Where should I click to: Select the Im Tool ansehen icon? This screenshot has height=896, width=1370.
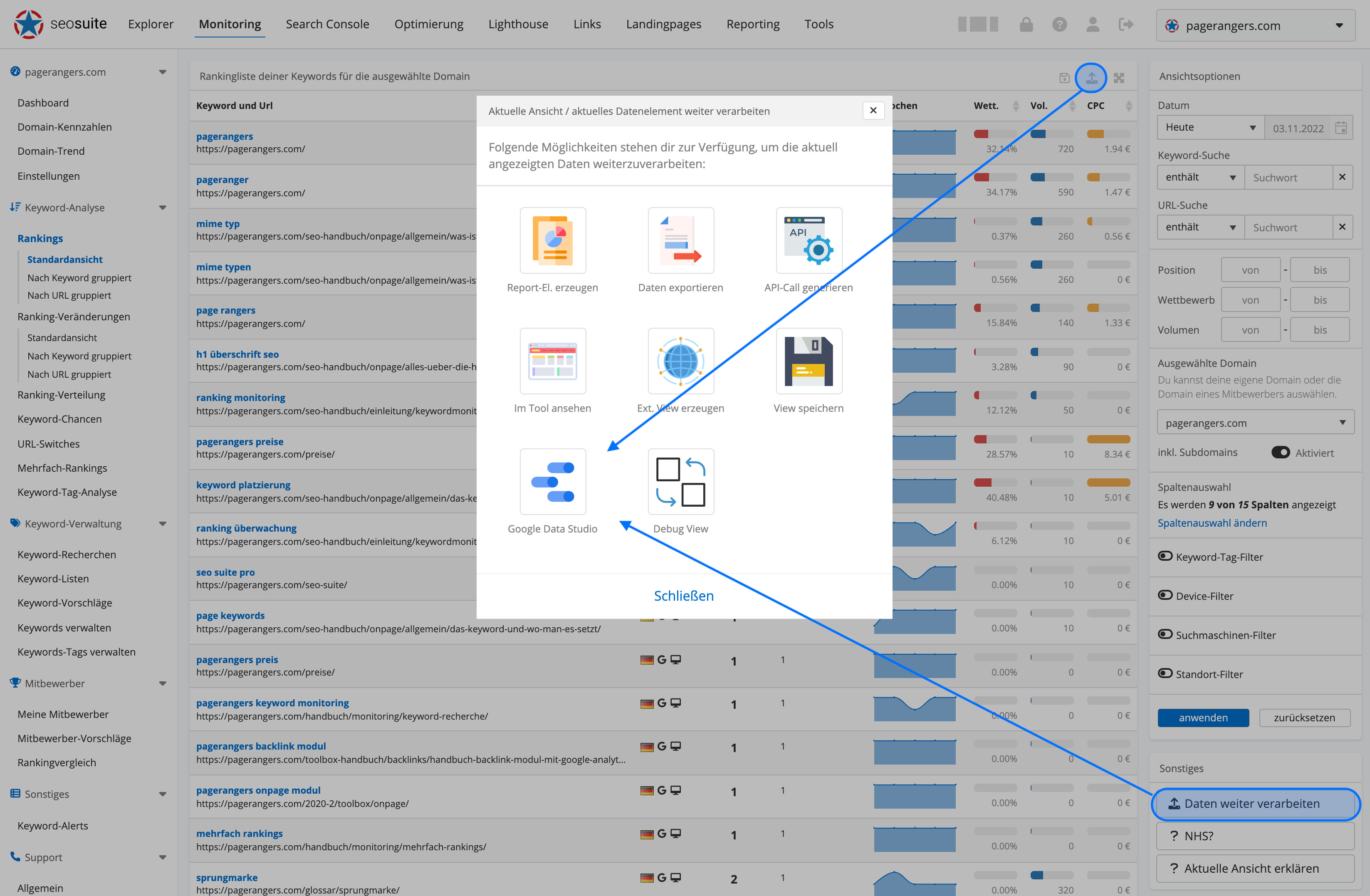pos(553,361)
